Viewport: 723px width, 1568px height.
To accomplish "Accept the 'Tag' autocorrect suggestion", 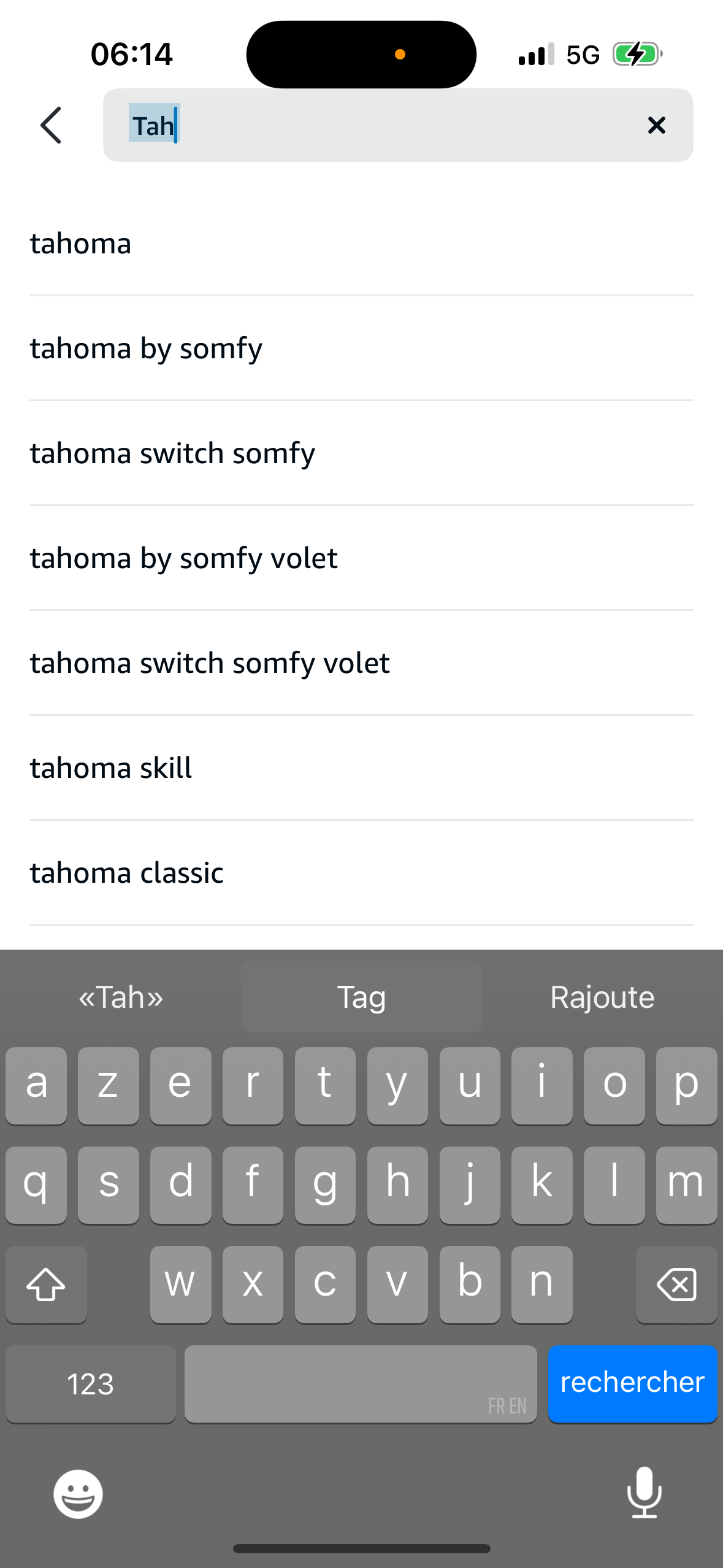I will [361, 997].
